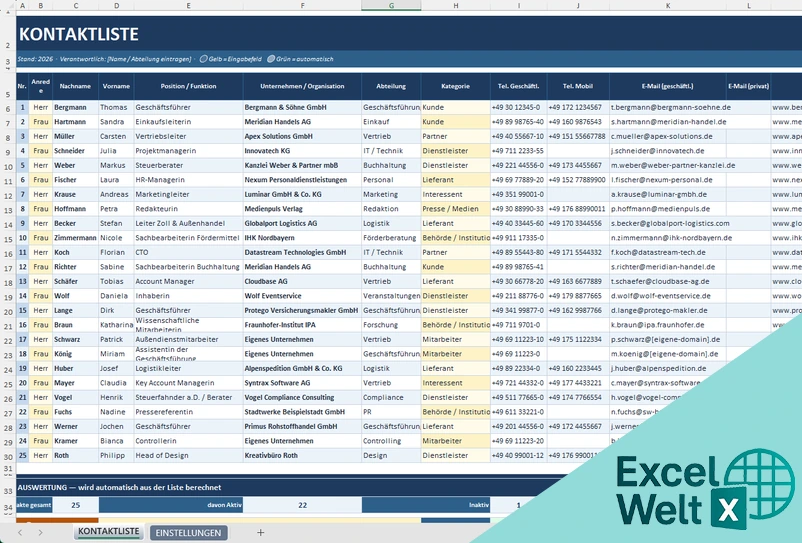The height and width of the screenshot is (543, 802).
Task: Click the AUSWERTUNG section header
Action: (120, 487)
